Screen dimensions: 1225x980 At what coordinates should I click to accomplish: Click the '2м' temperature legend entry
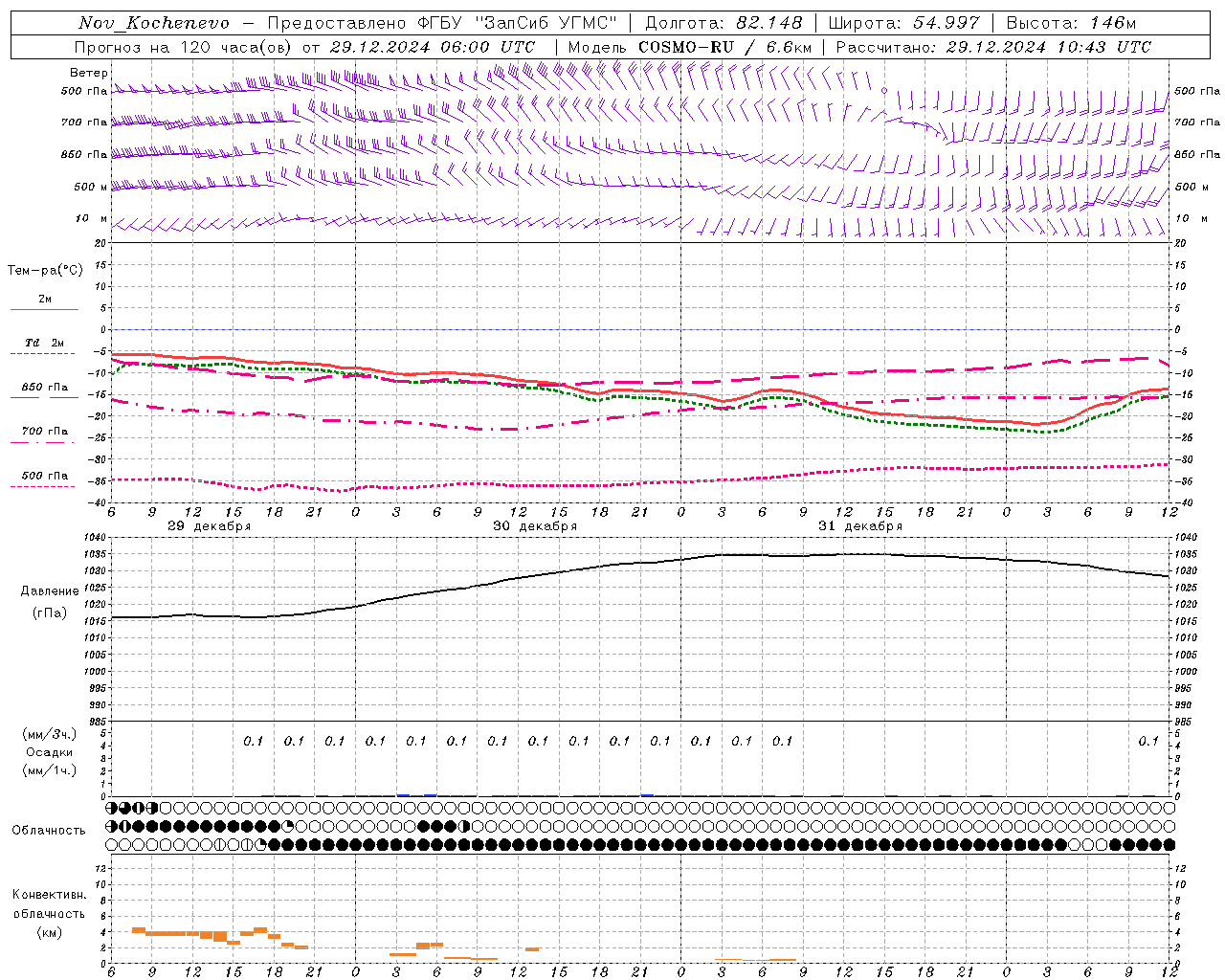pyautogui.click(x=45, y=300)
